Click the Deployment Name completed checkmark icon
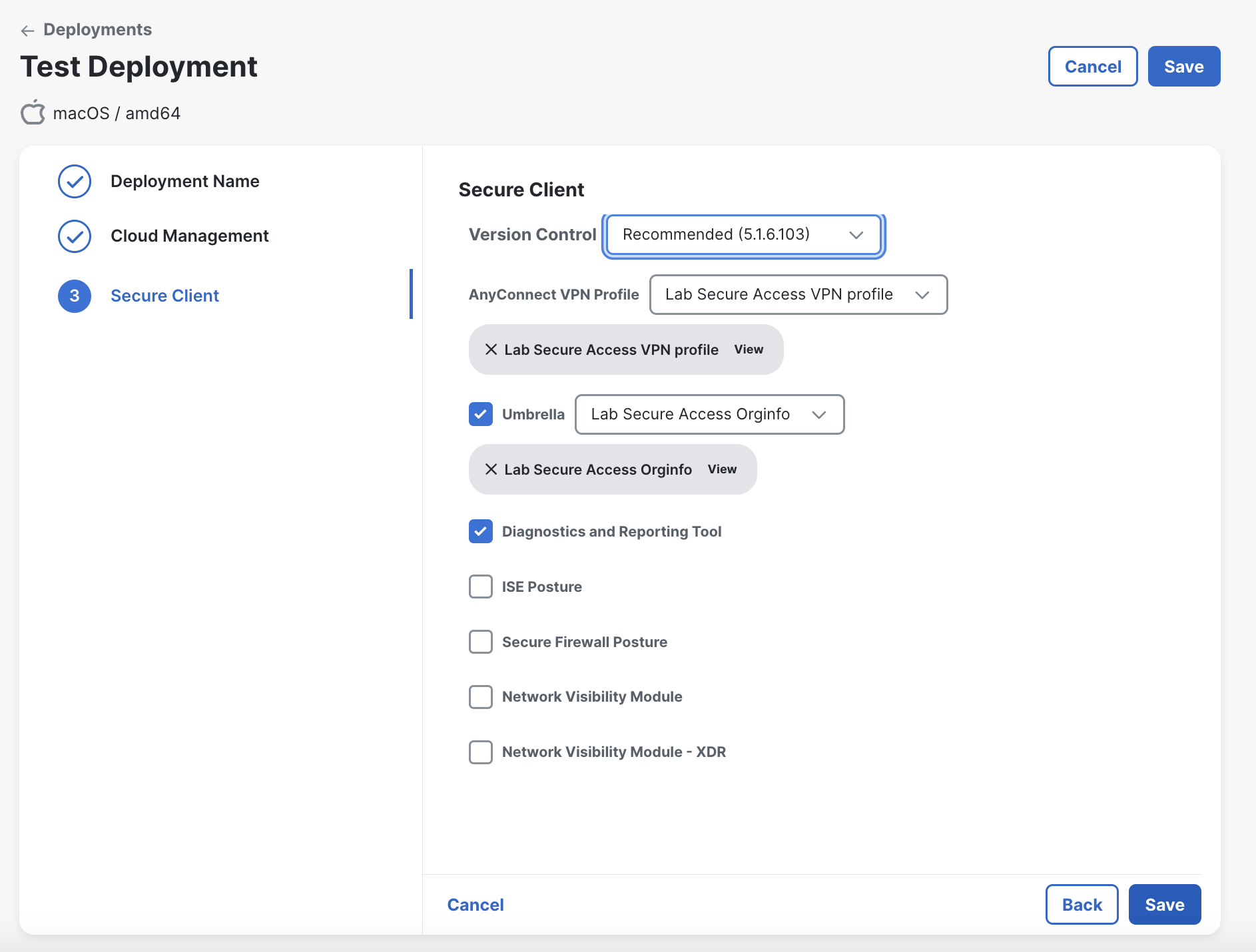The image size is (1256, 952). [x=75, y=182]
